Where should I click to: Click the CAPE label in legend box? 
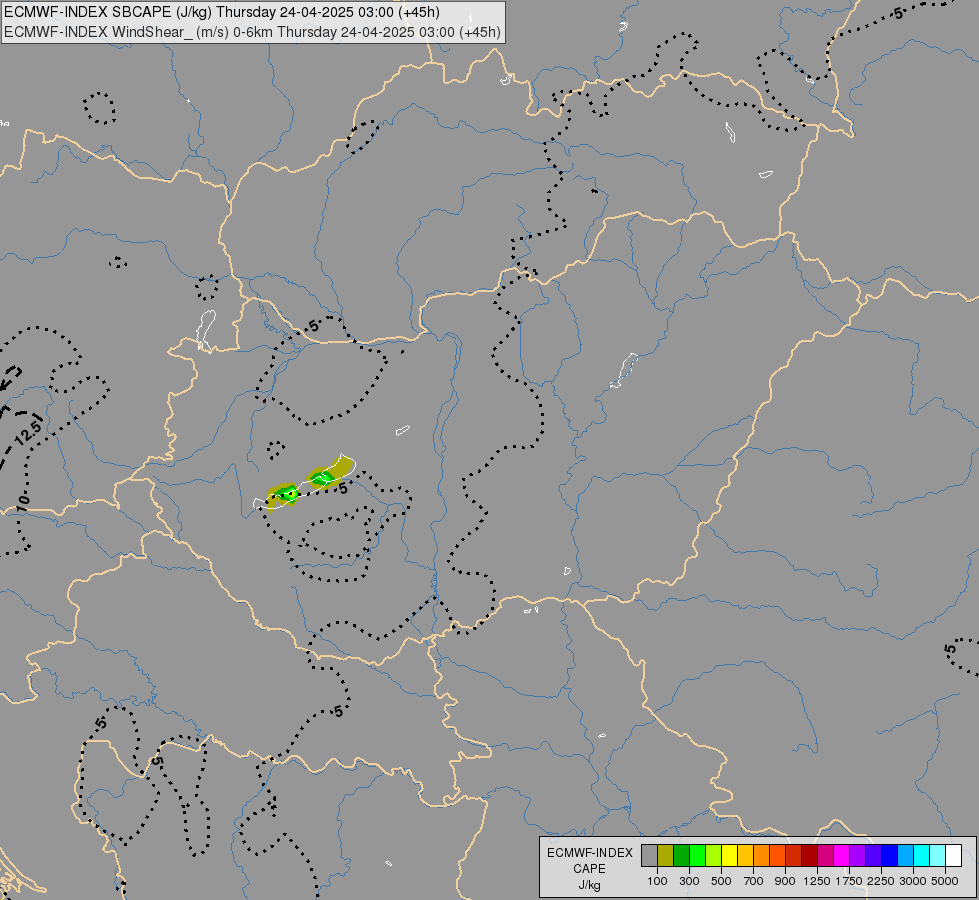click(x=589, y=869)
